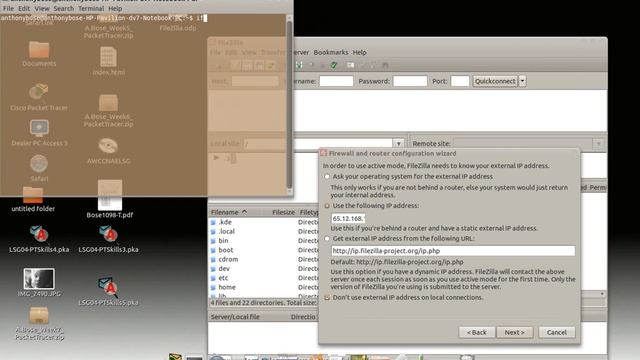Click the refresh icon in FileZilla toolbar
This screenshot has width=640, height=360.
(x=299, y=65)
